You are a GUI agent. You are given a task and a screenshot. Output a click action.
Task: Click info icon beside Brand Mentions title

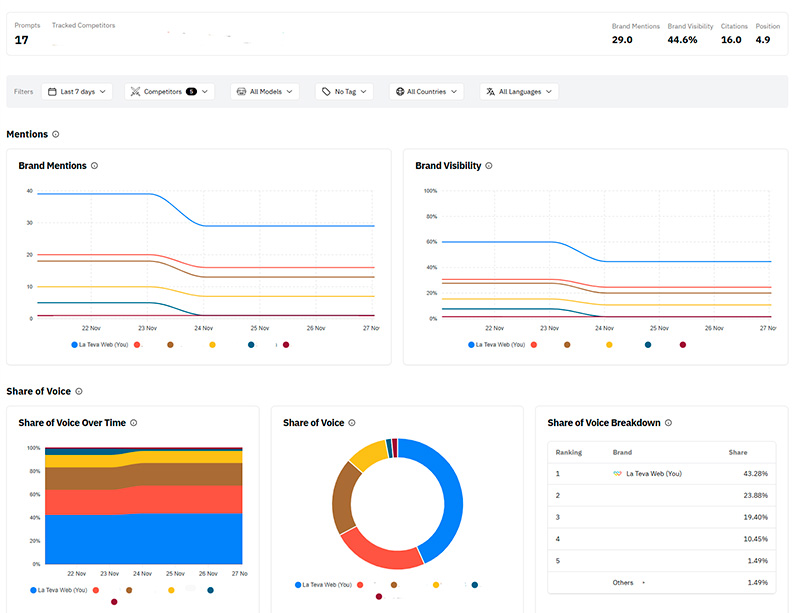point(94,166)
